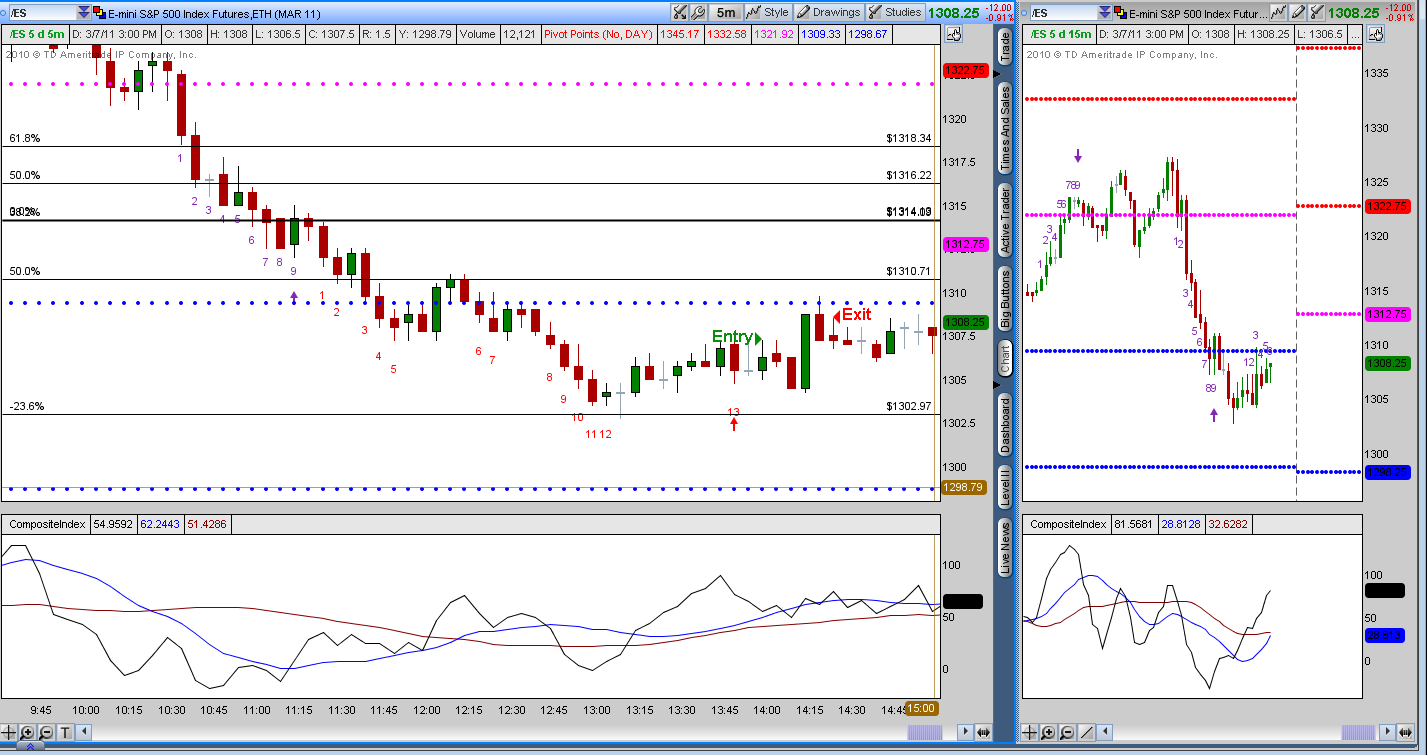Open the left chart's crossed-tools toolbar icon
The width and height of the screenshot is (1427, 755).
[680, 13]
